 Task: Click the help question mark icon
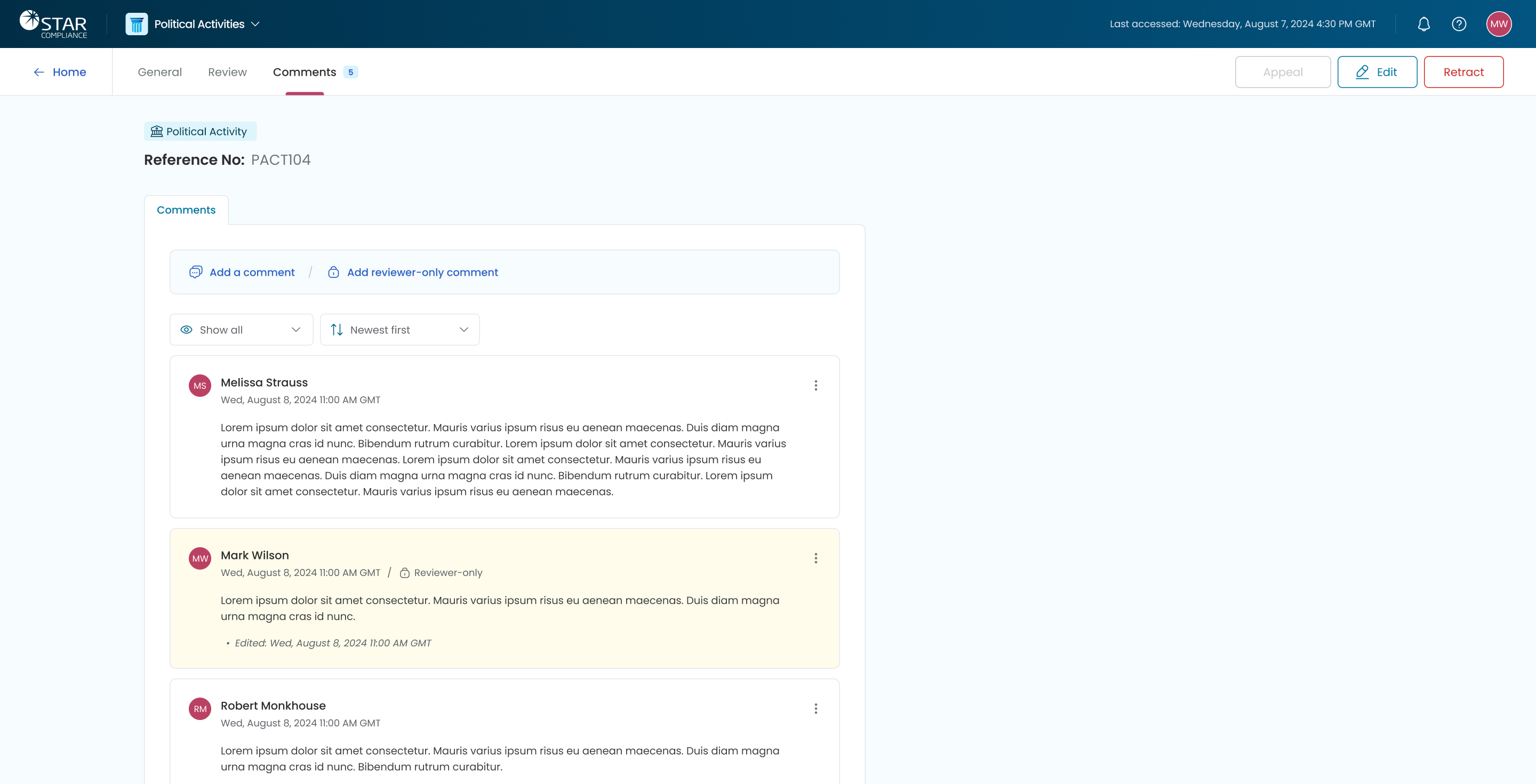coord(1459,24)
